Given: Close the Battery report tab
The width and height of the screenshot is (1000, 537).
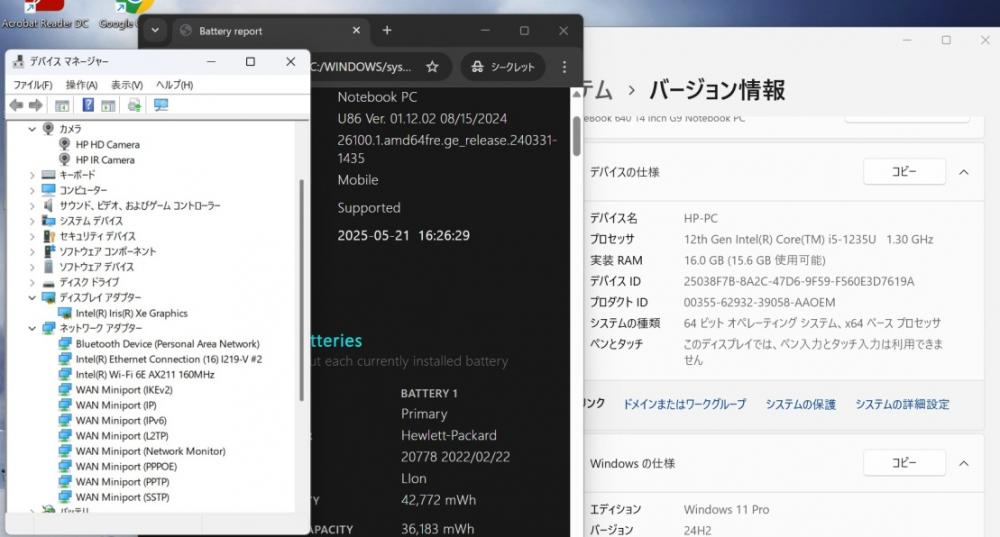Looking at the screenshot, I should (356, 31).
